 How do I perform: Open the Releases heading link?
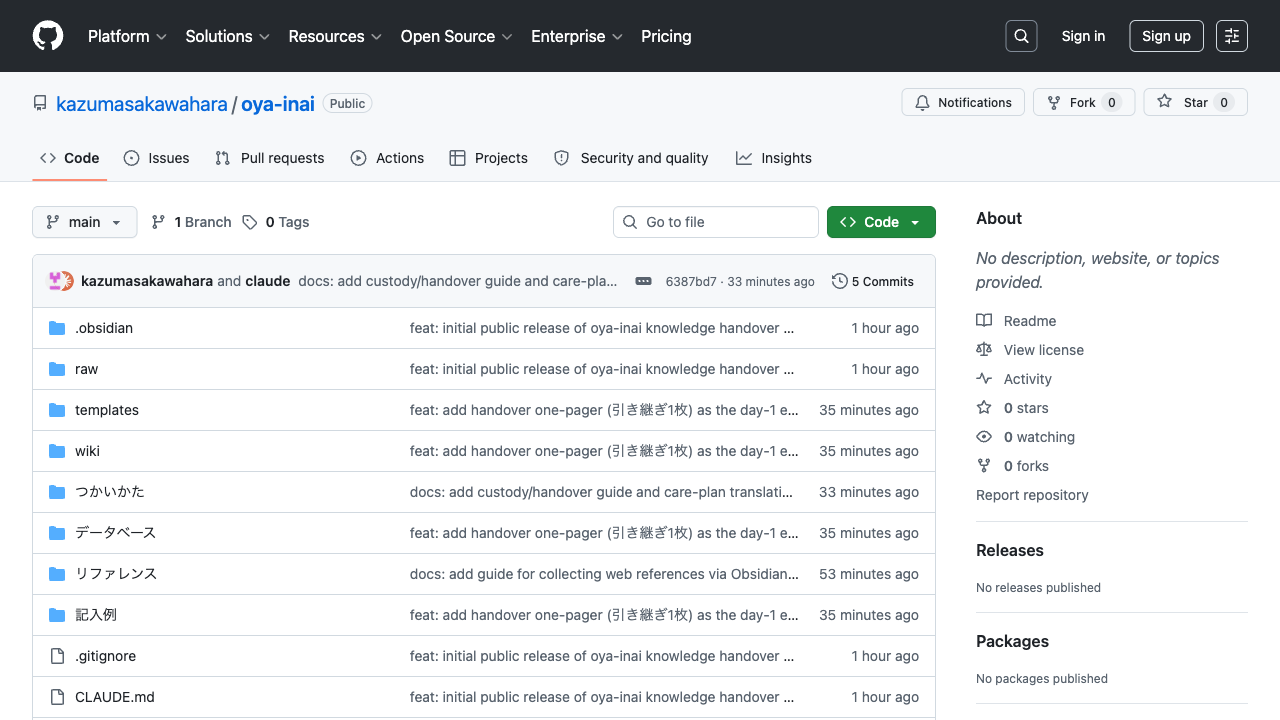(1010, 550)
